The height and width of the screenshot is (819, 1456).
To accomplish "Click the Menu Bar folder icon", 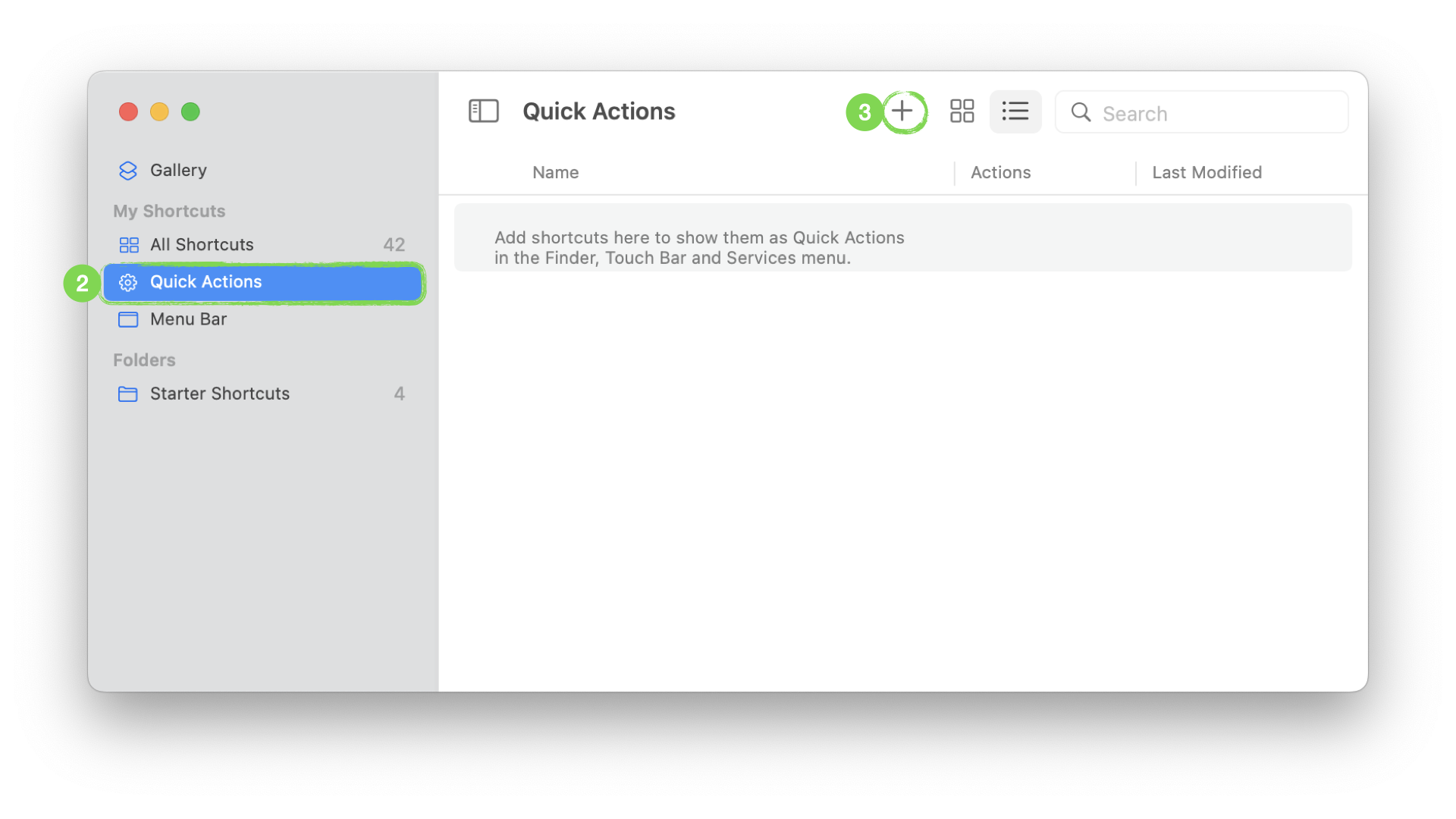I will [x=128, y=318].
